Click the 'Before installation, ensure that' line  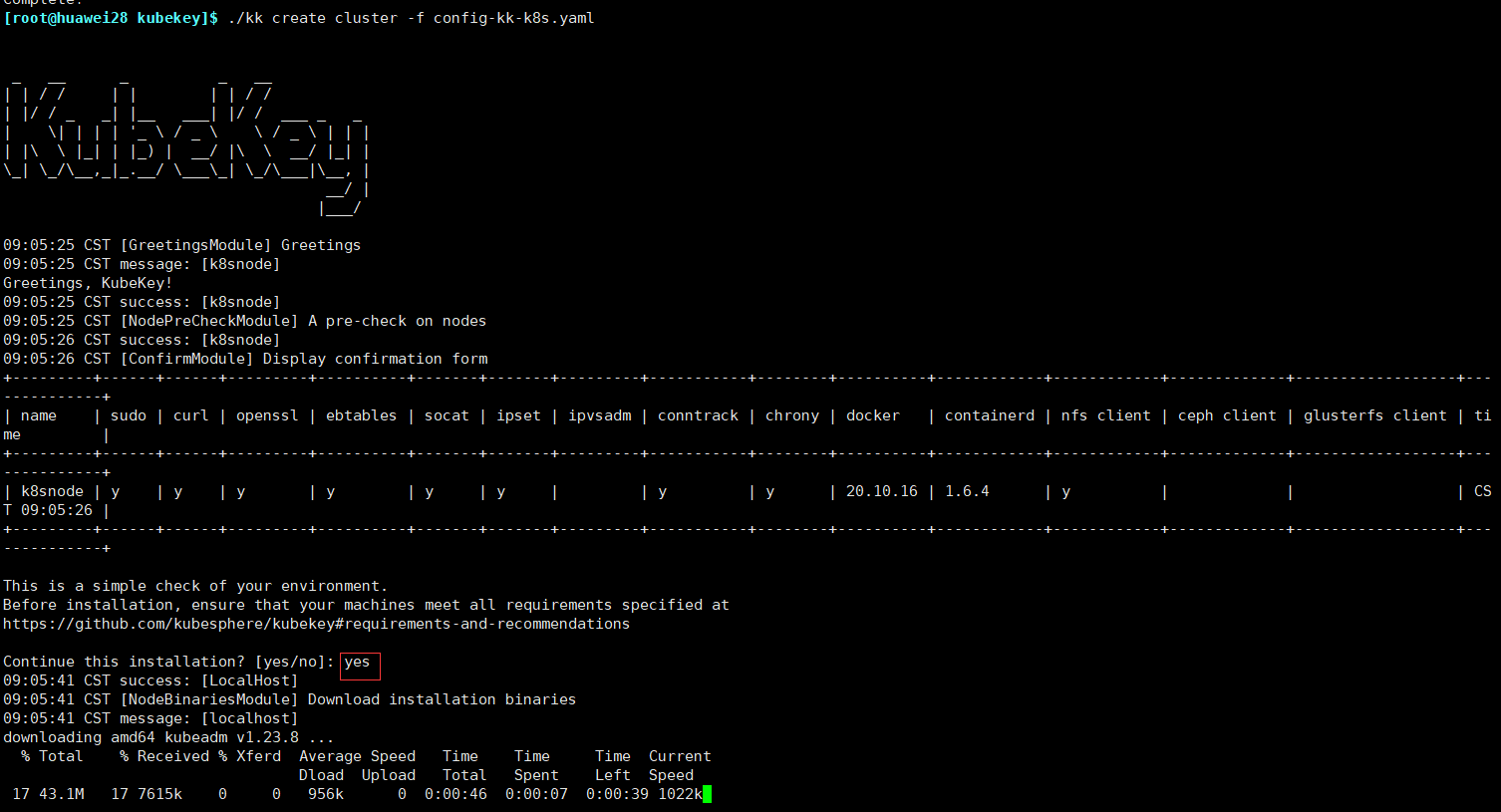pos(366,605)
